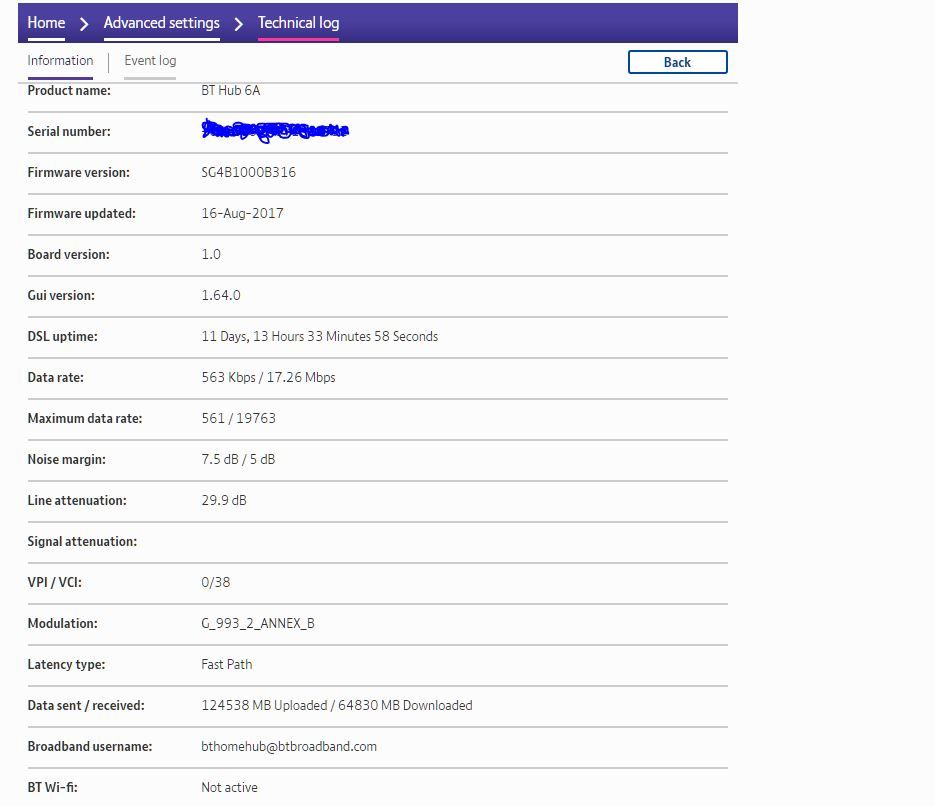Click the Board version label

69,255
